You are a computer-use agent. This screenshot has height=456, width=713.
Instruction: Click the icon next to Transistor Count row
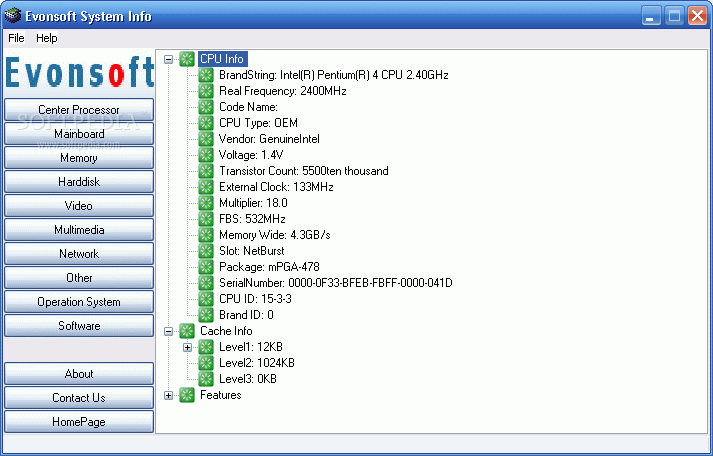point(206,171)
